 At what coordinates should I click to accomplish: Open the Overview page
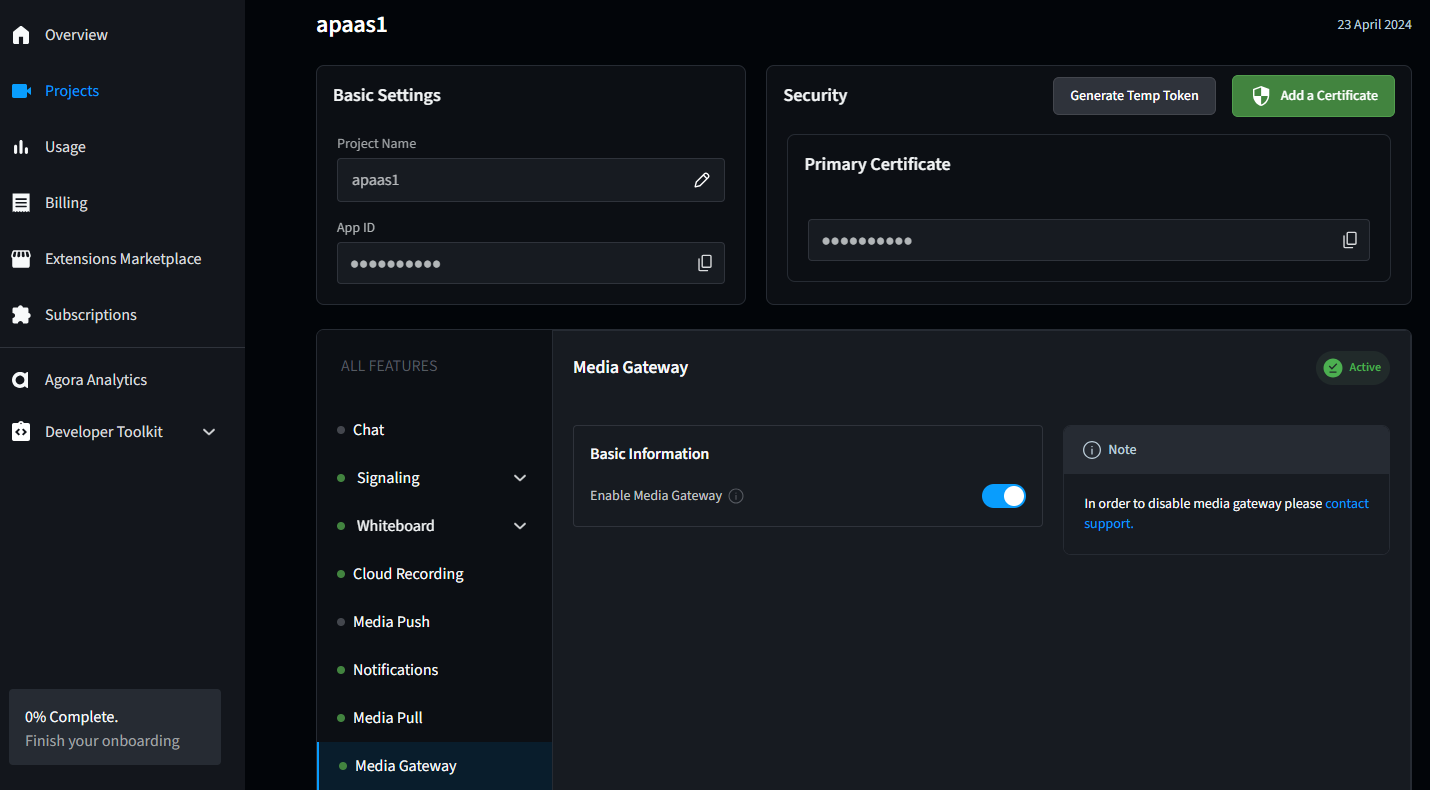76,35
